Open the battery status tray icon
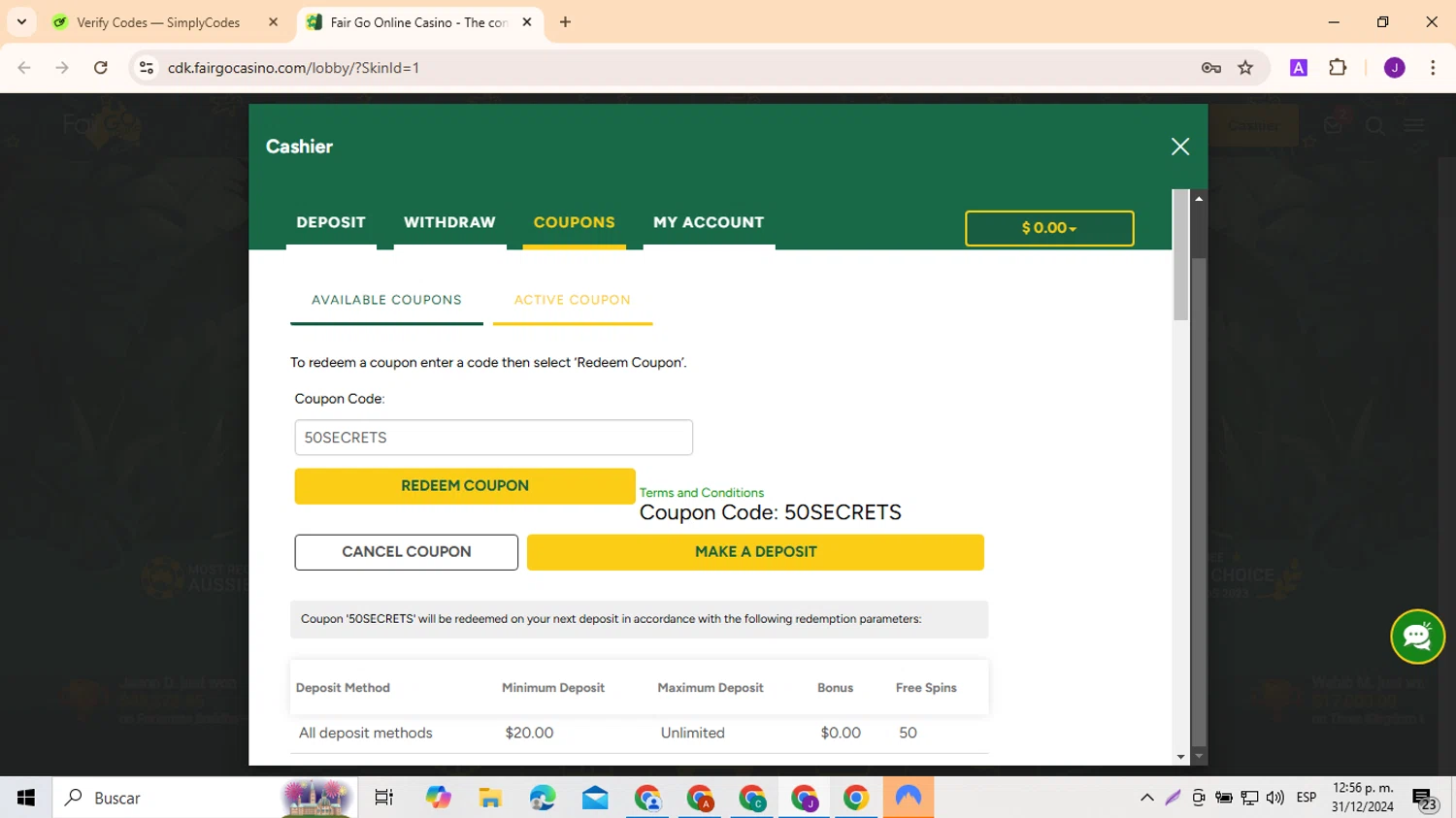This screenshot has width=1456, height=818. [x=1224, y=798]
